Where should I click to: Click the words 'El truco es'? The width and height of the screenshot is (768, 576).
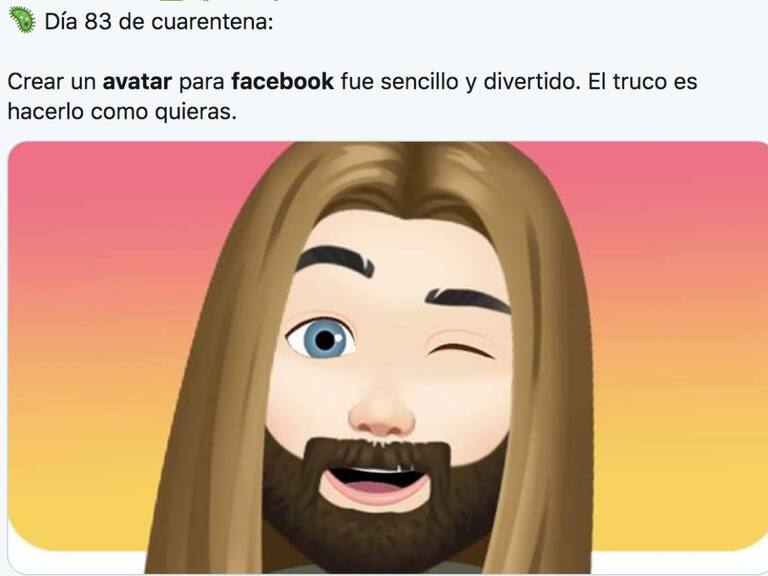point(642,81)
